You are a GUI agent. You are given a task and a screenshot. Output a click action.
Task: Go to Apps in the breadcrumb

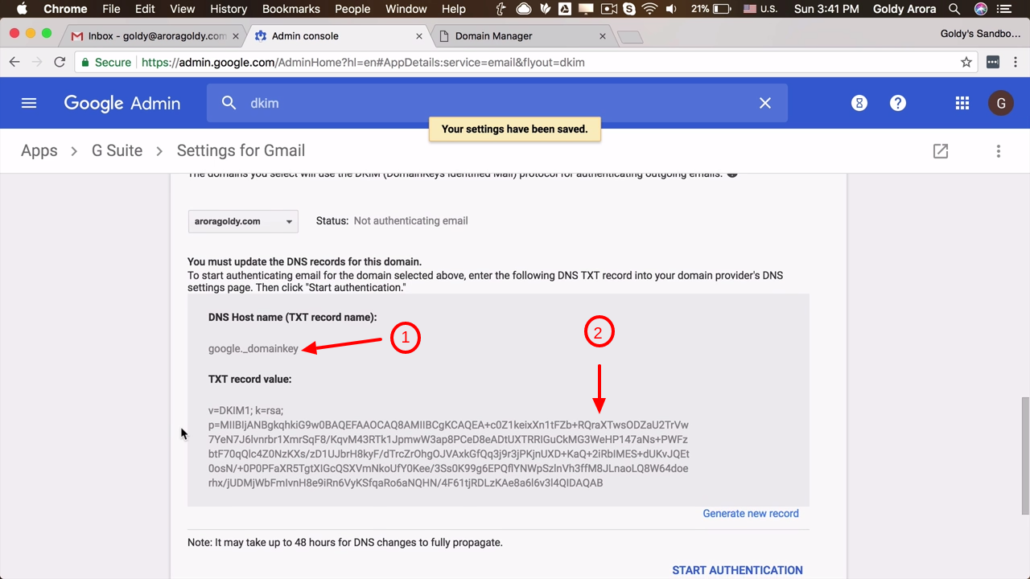point(39,151)
